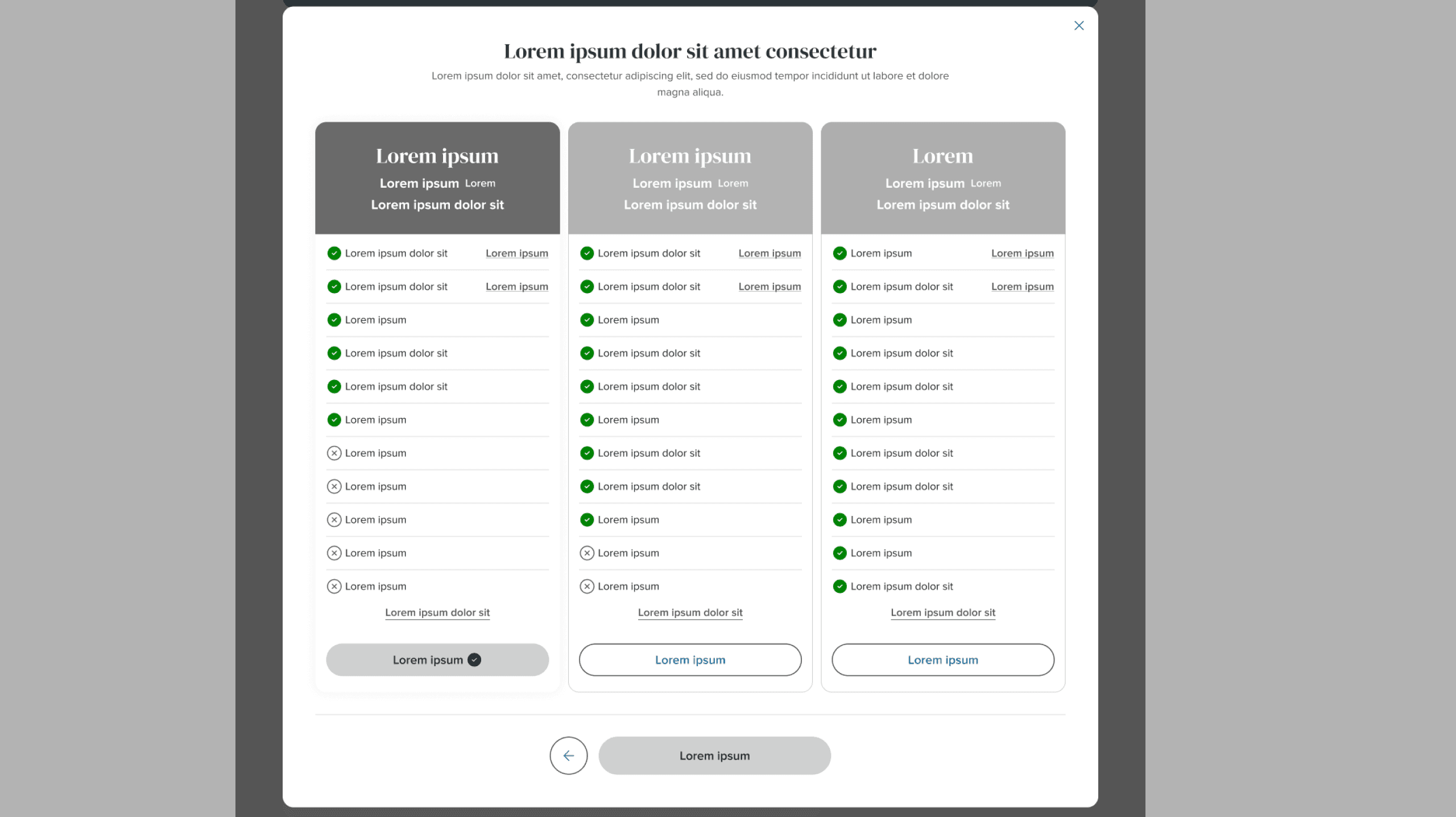Click the first crossed-out circle icon in the first plan

point(334,453)
